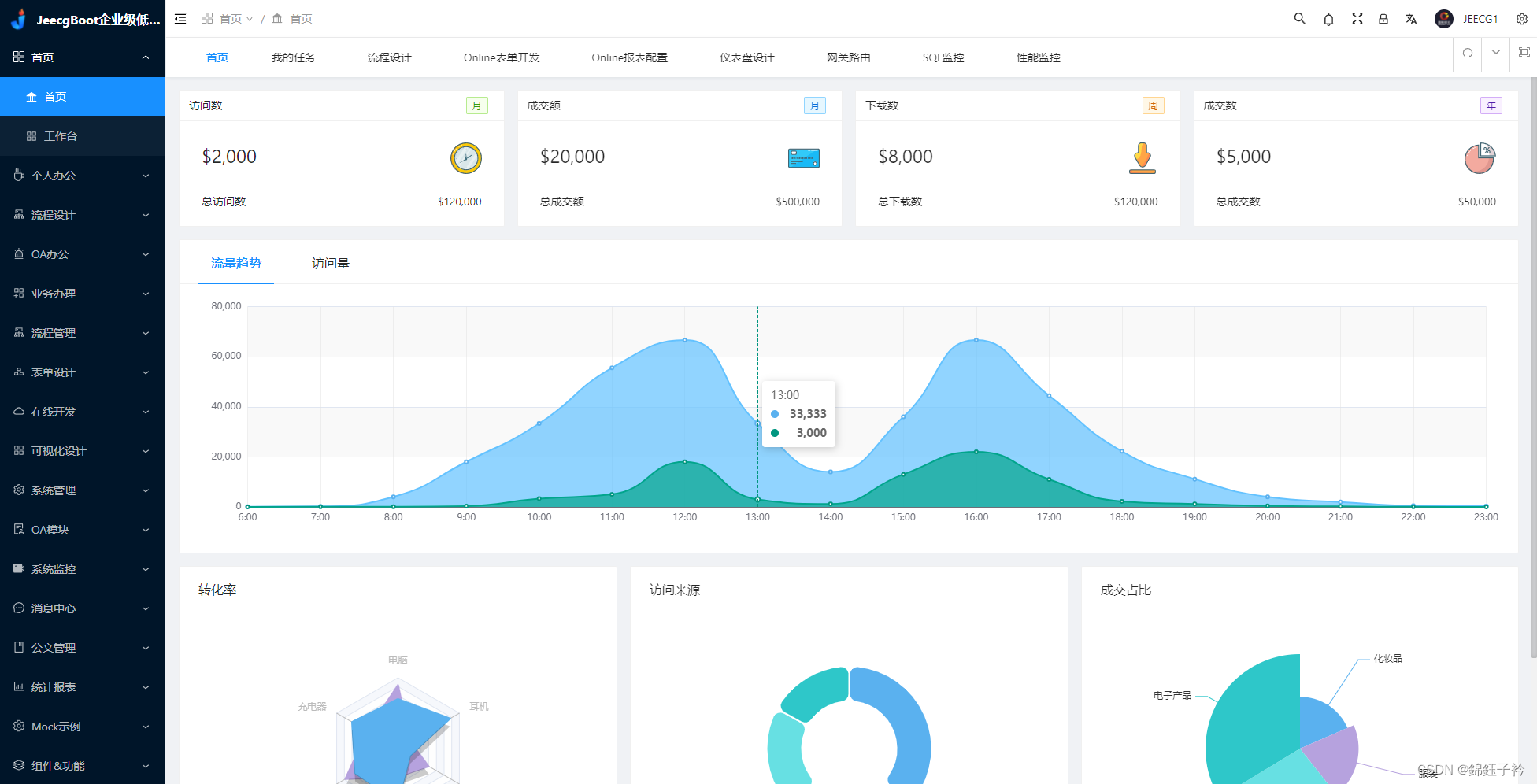Click the 统计报表 bar chart icon

click(x=19, y=687)
